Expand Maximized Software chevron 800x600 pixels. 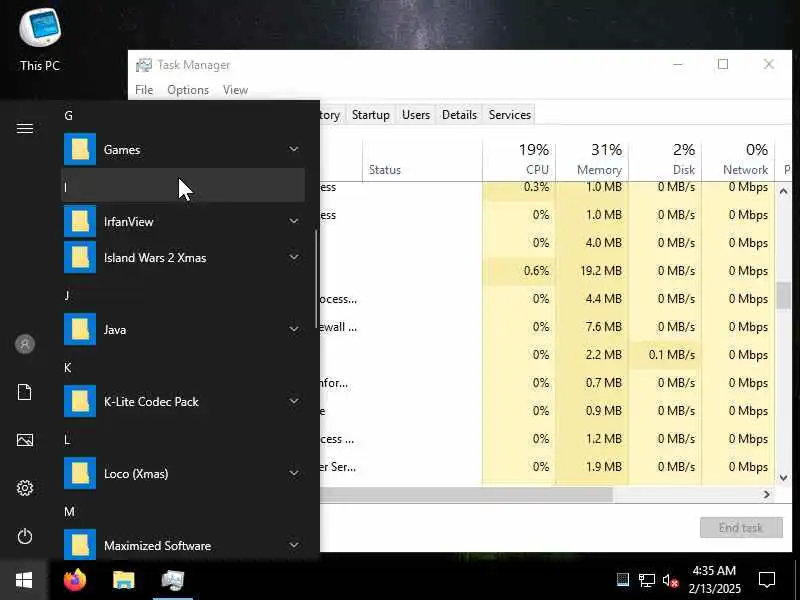(x=294, y=545)
